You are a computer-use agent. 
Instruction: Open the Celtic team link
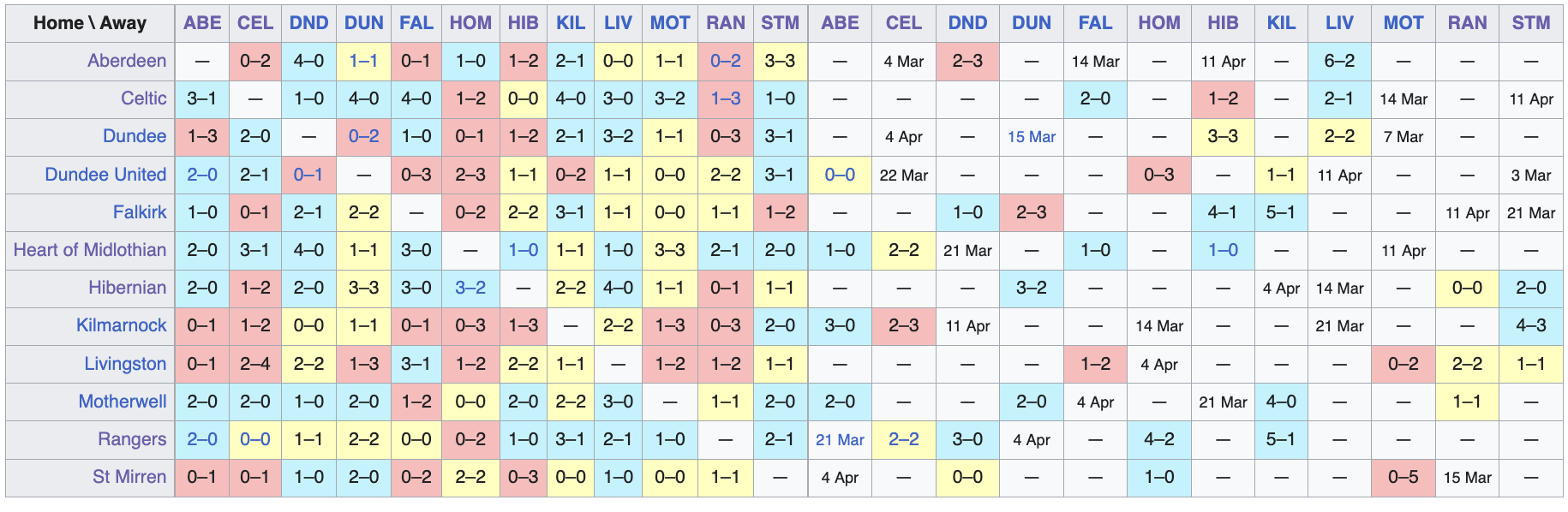tap(143, 98)
